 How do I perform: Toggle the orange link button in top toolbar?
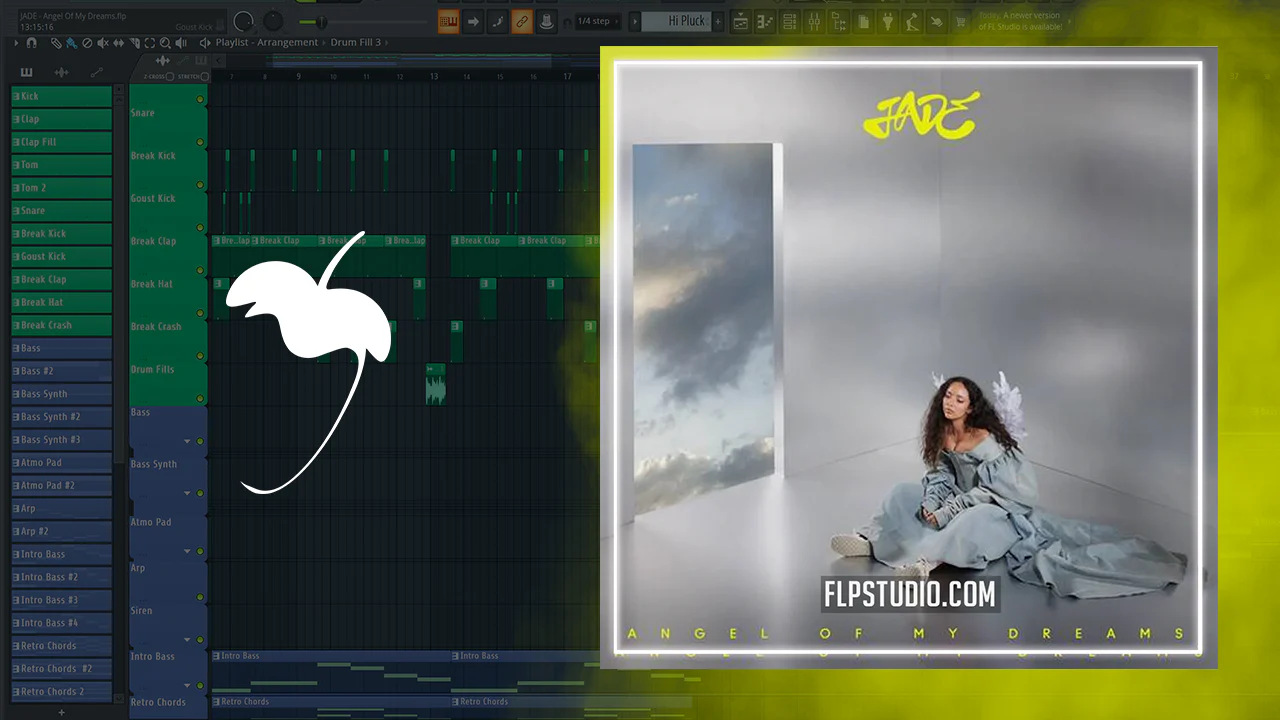[x=522, y=21]
